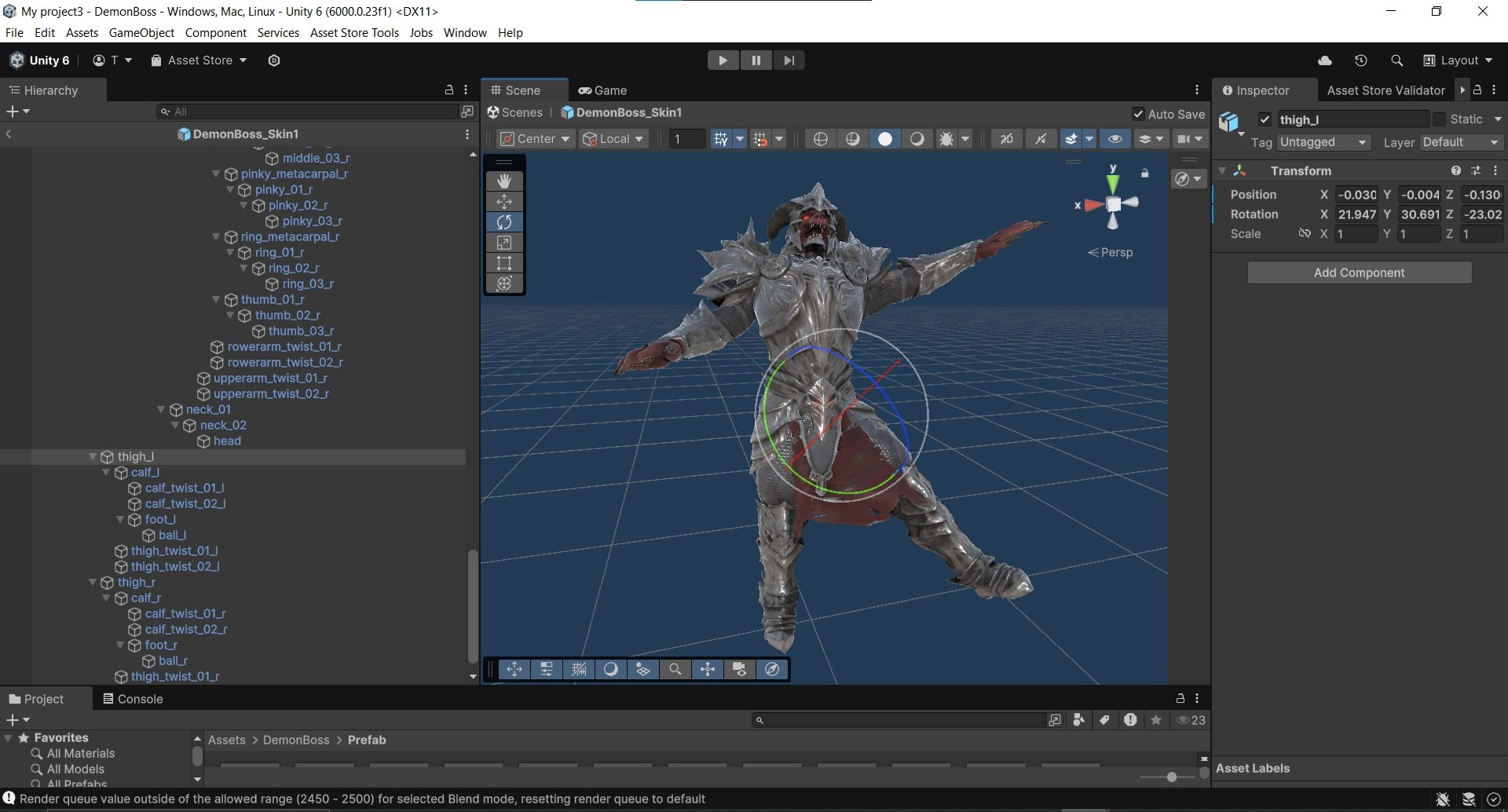This screenshot has width=1508, height=812.
Task: Open the Center pivot dropdown
Action: pyautogui.click(x=536, y=139)
